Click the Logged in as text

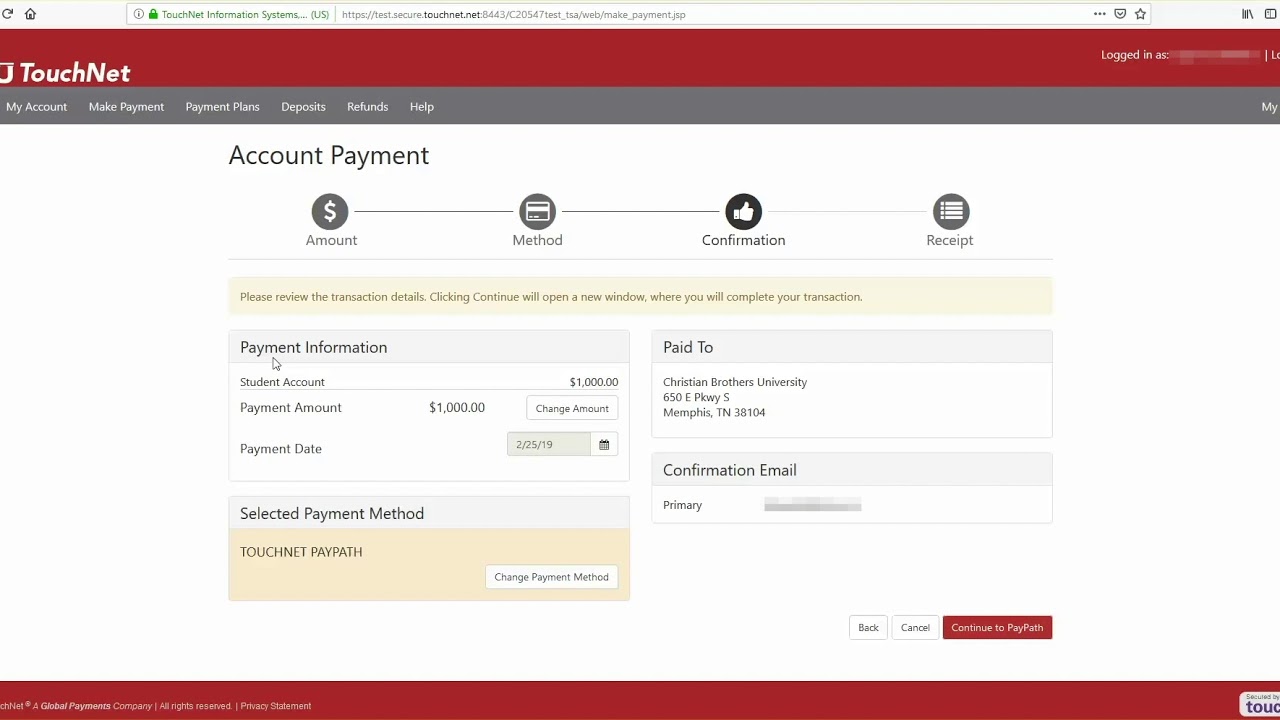click(x=1134, y=55)
